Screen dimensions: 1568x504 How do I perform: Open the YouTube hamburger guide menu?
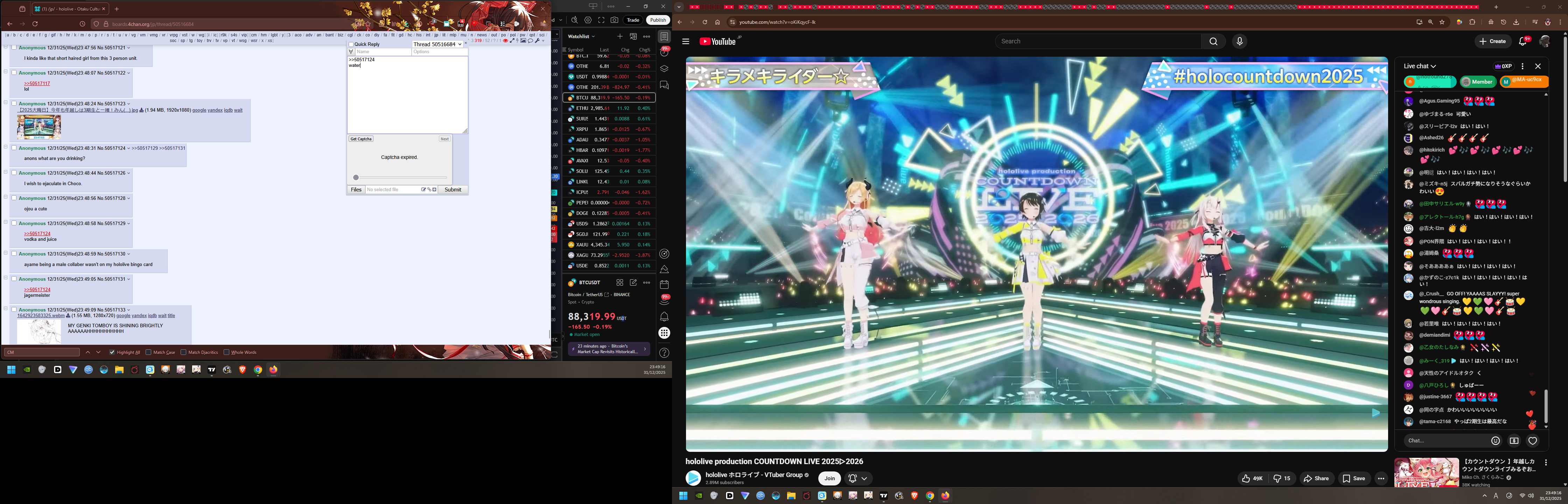tap(685, 41)
